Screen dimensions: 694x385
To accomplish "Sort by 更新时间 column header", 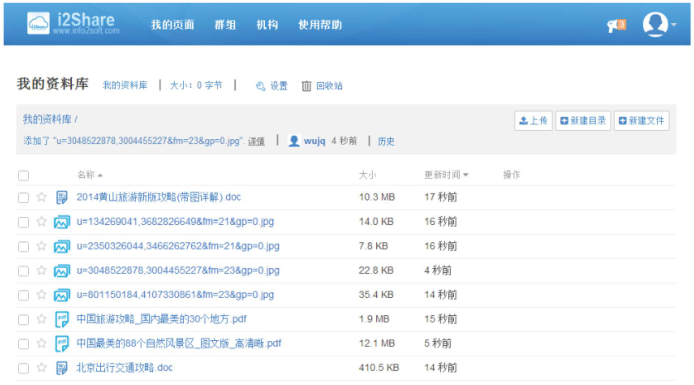I will click(x=446, y=175).
